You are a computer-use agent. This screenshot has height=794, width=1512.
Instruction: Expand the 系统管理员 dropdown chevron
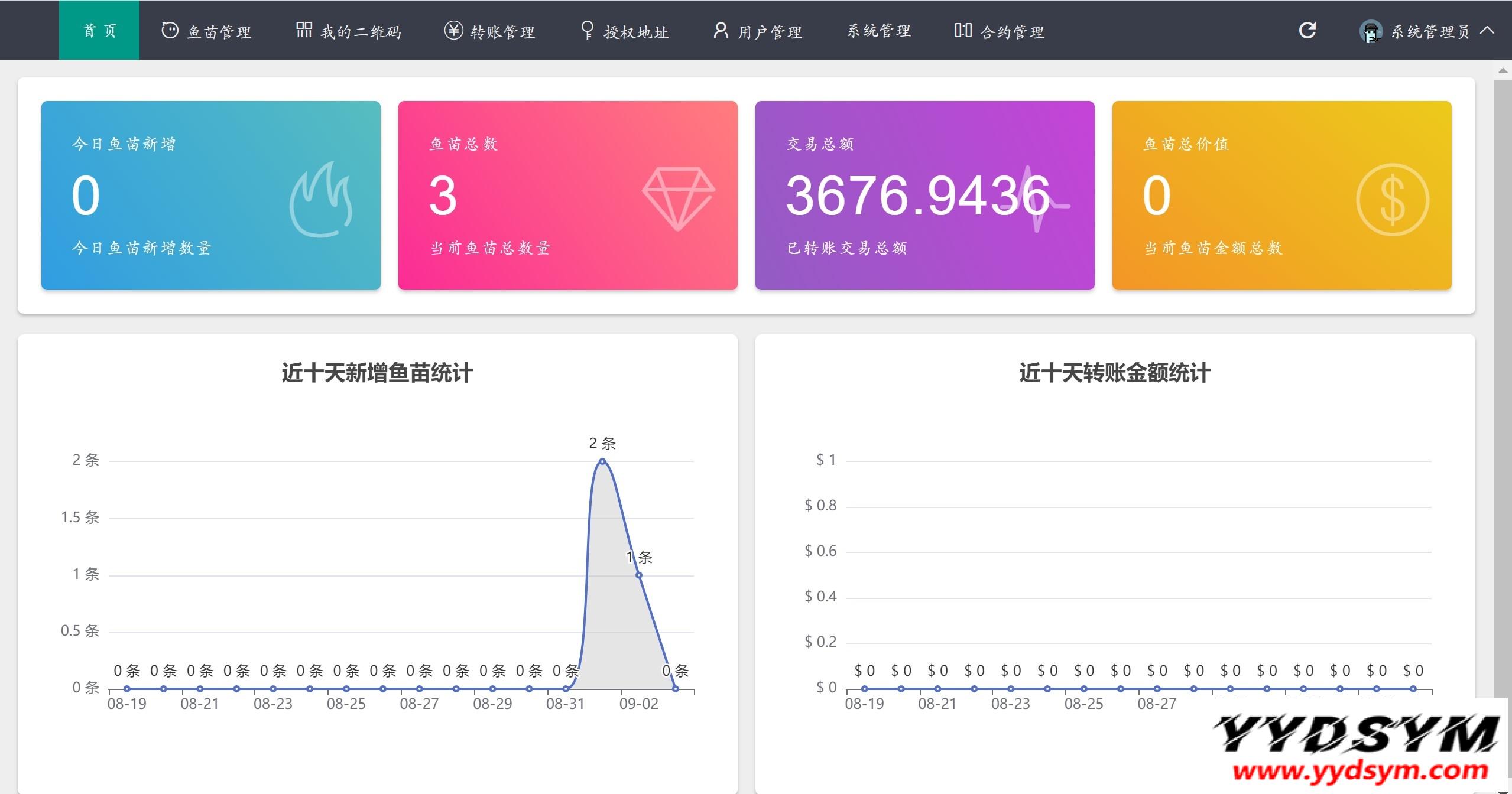[x=1487, y=30]
